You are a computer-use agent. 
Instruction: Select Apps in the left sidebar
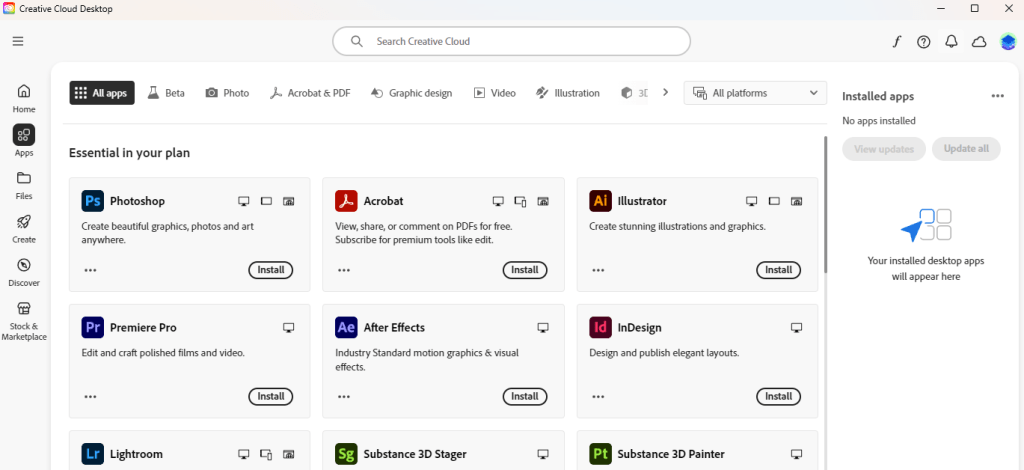(24, 141)
